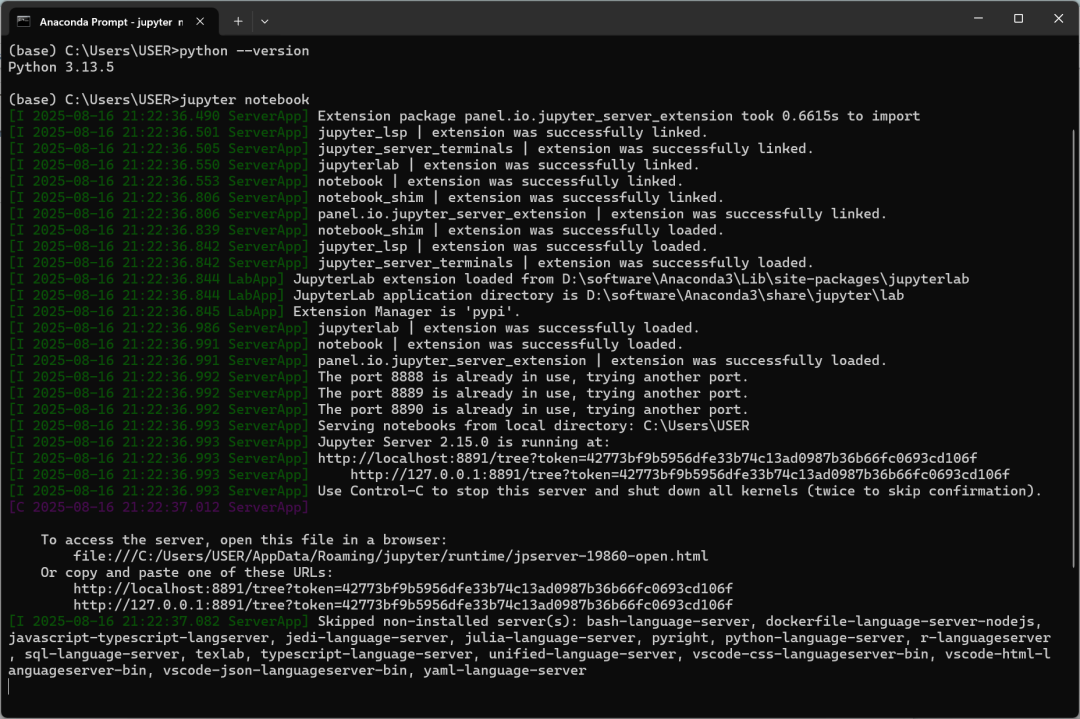Click 'jupyter_server_terminals | extension was successfully linked' line
Screen dimensions: 1080x719
[565, 149]
